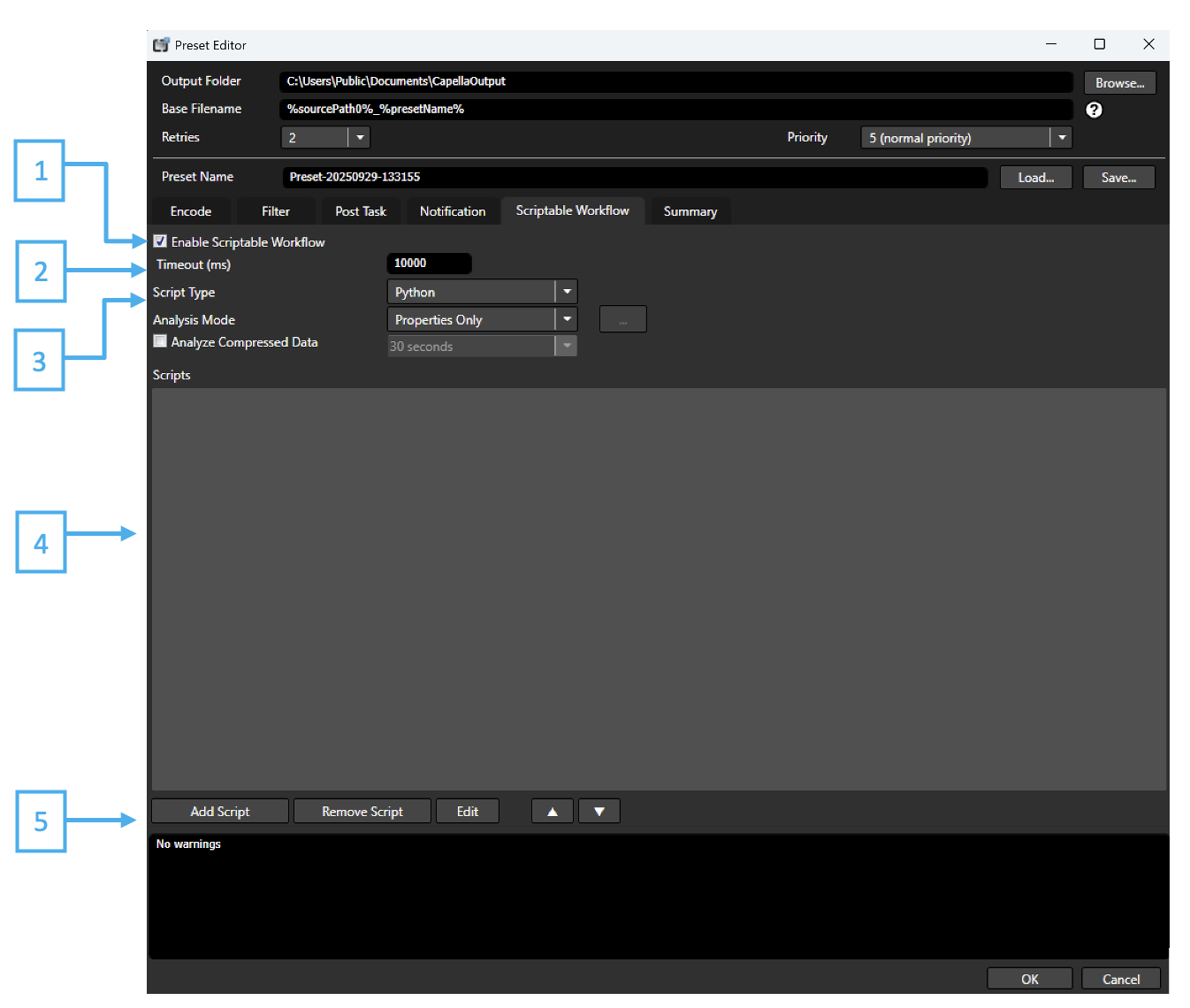Switch to the Post Task tab
The width and height of the screenshot is (1190, 1008).
[360, 210]
